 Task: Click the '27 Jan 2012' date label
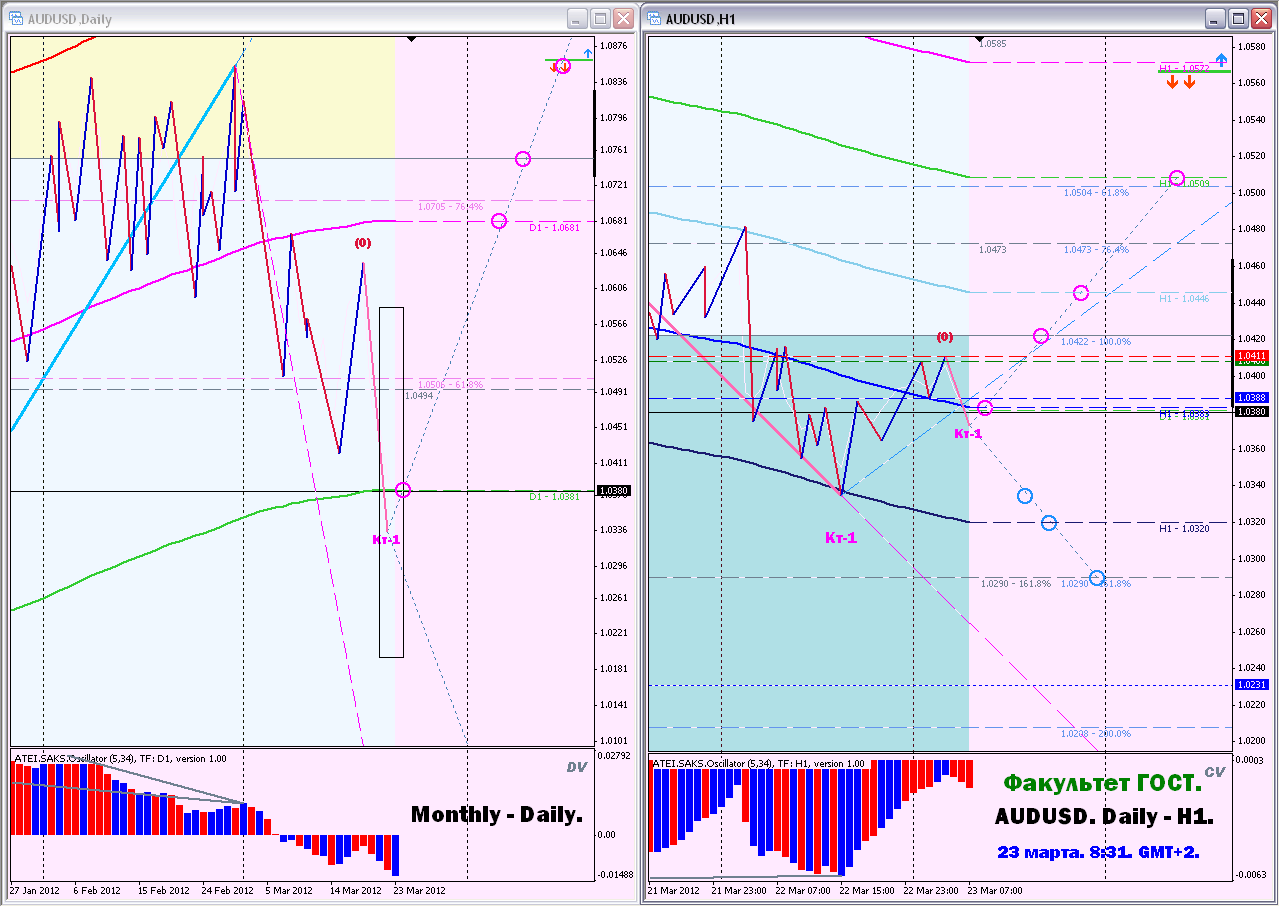(37, 890)
